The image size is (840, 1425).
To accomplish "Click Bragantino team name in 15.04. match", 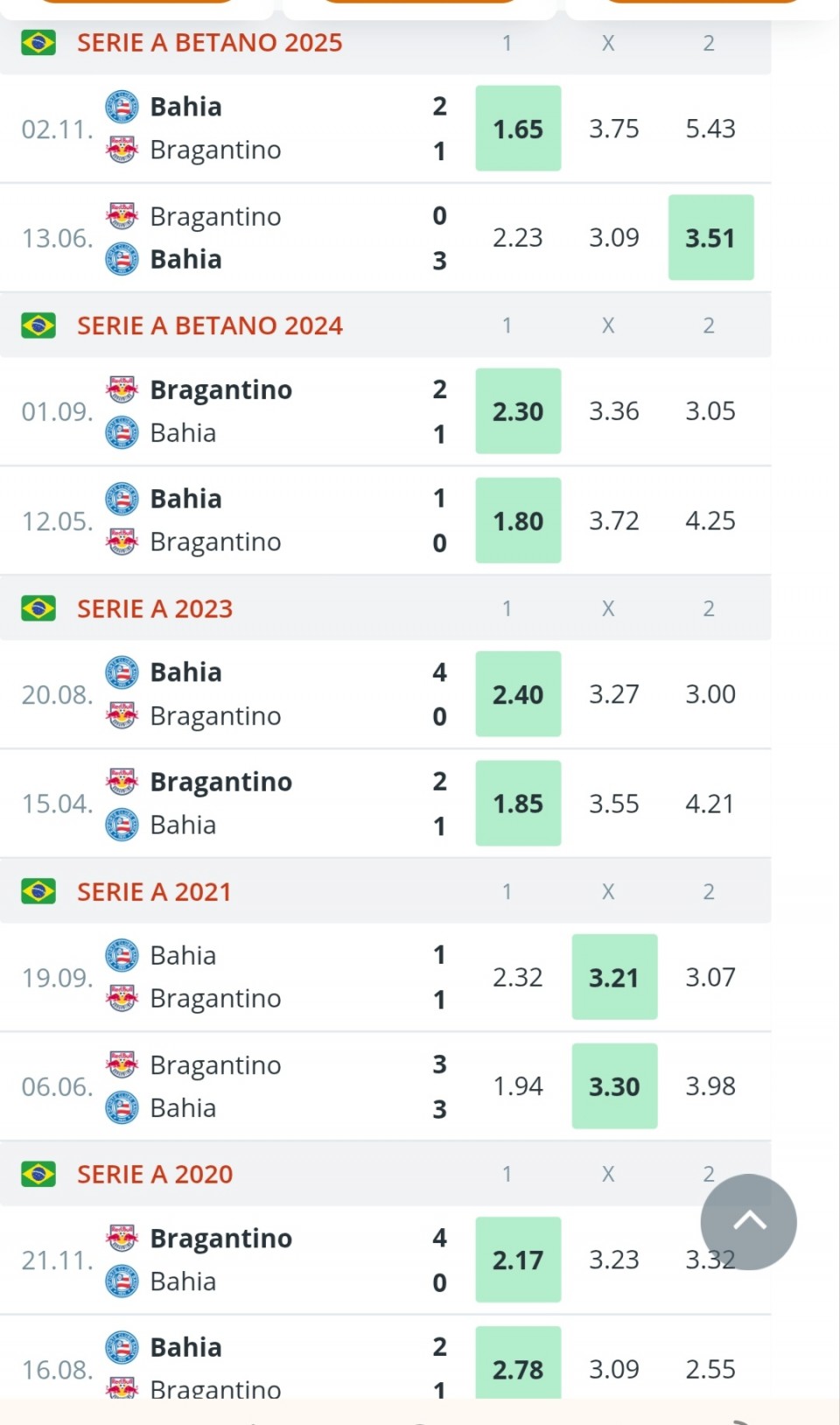I will coord(220,782).
